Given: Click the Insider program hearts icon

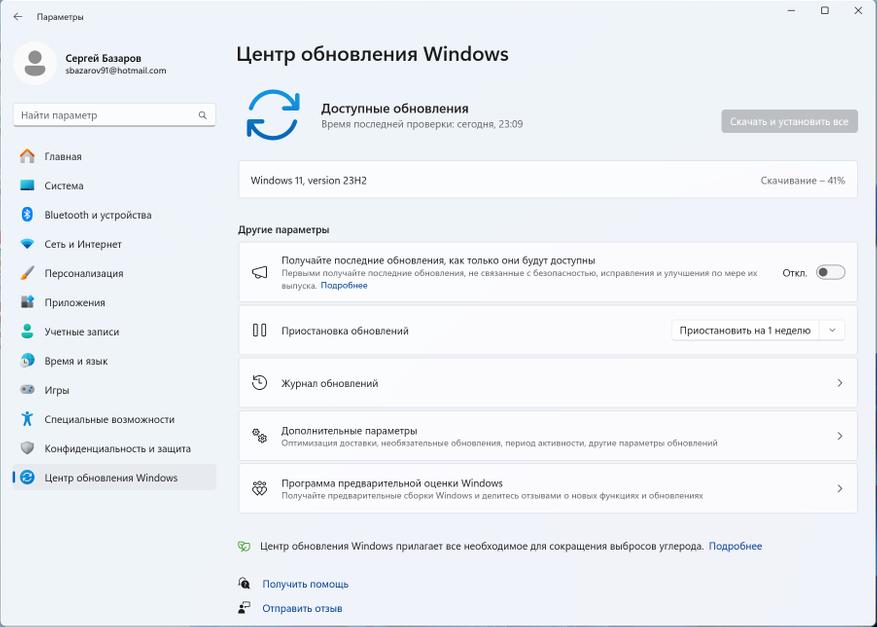Looking at the screenshot, I should coord(260,488).
